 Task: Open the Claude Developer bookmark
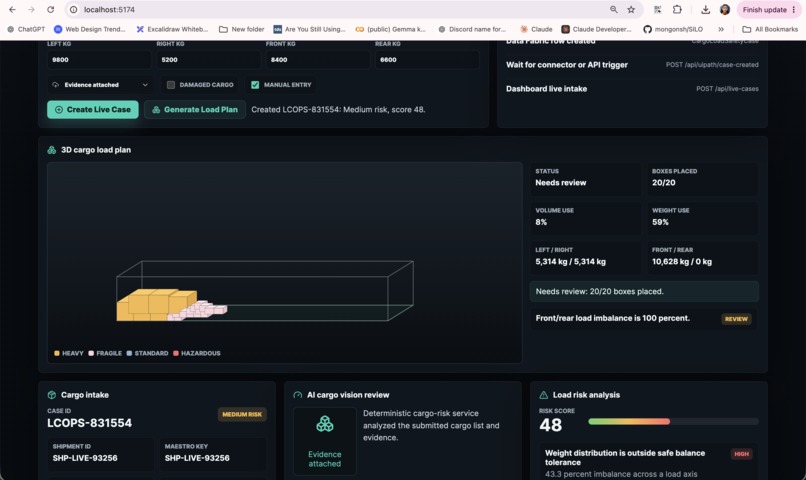(x=596, y=29)
